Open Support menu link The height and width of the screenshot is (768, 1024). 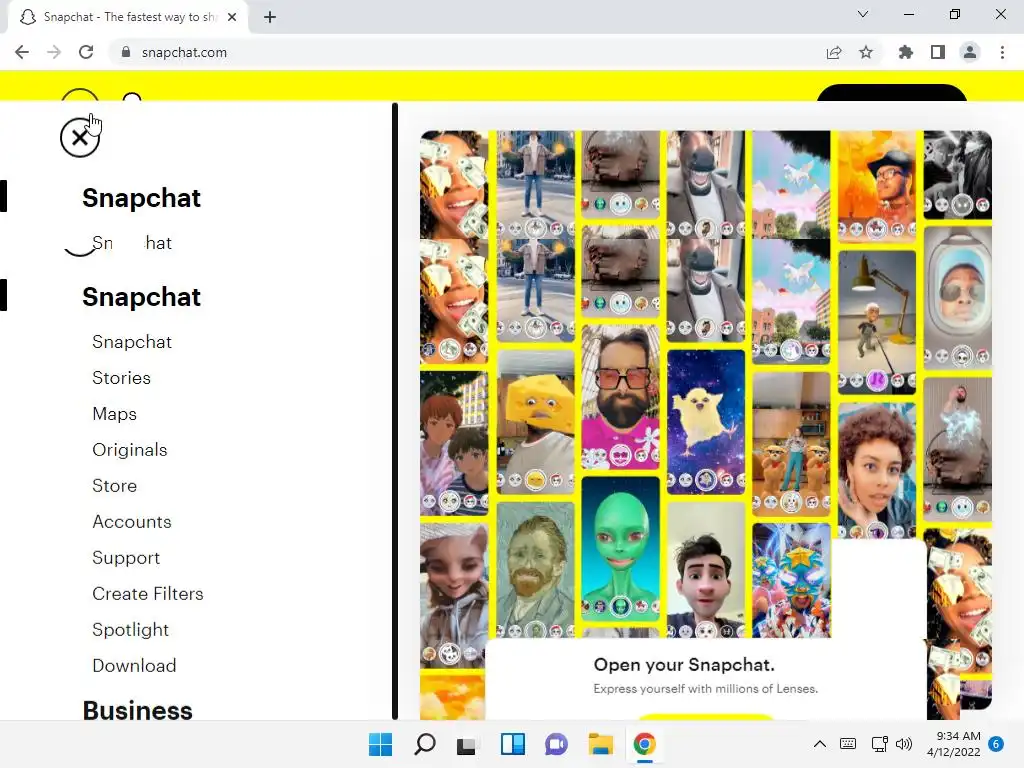point(126,558)
